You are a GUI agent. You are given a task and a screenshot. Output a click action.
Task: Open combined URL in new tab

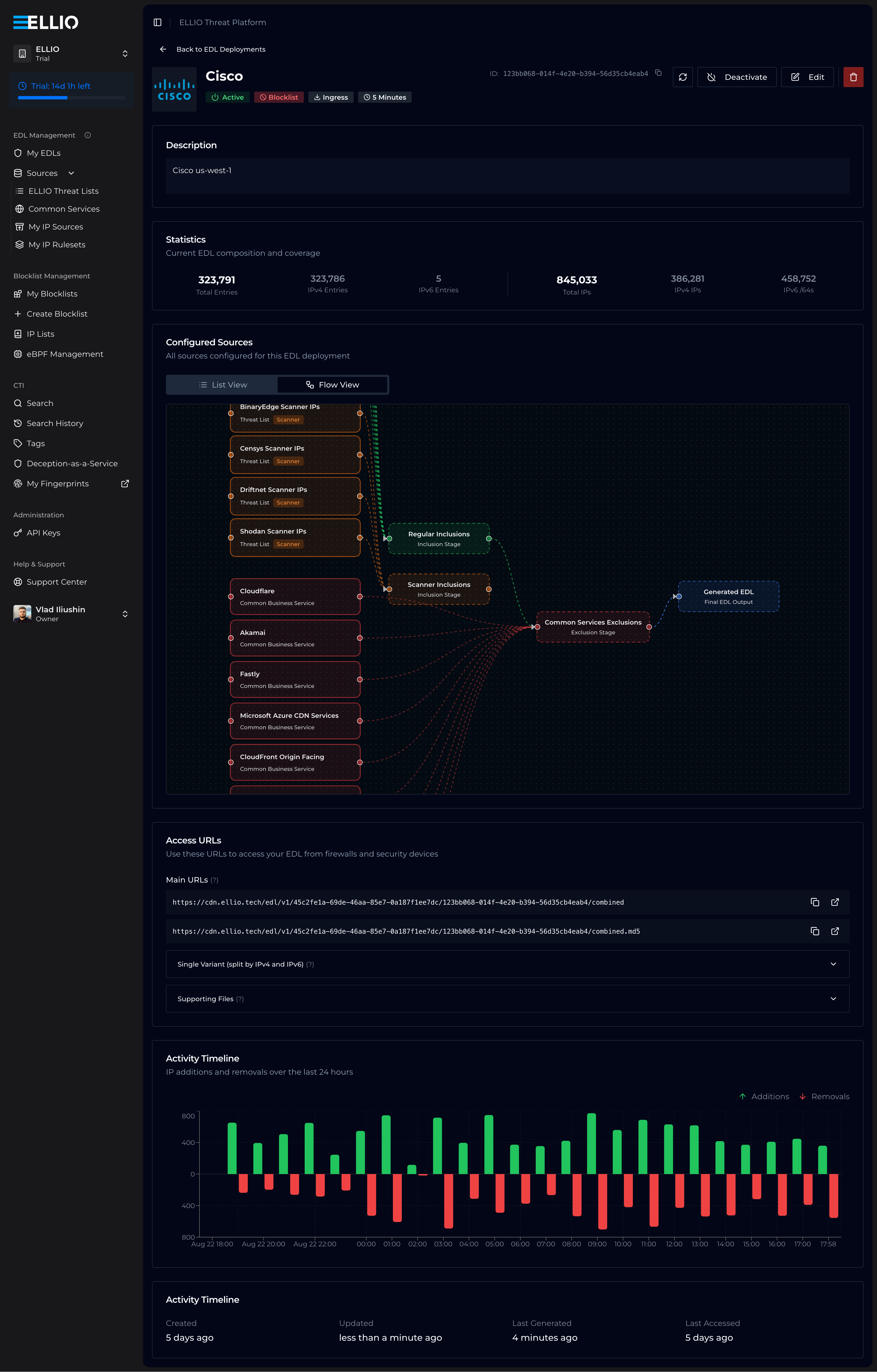point(835,902)
